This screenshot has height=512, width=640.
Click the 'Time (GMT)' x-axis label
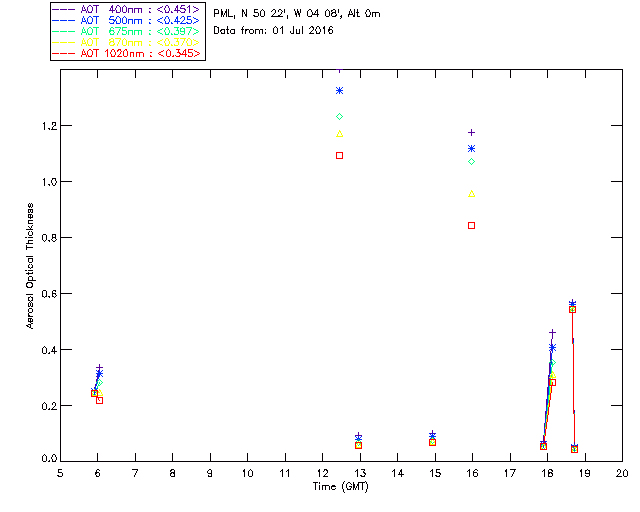[340, 486]
